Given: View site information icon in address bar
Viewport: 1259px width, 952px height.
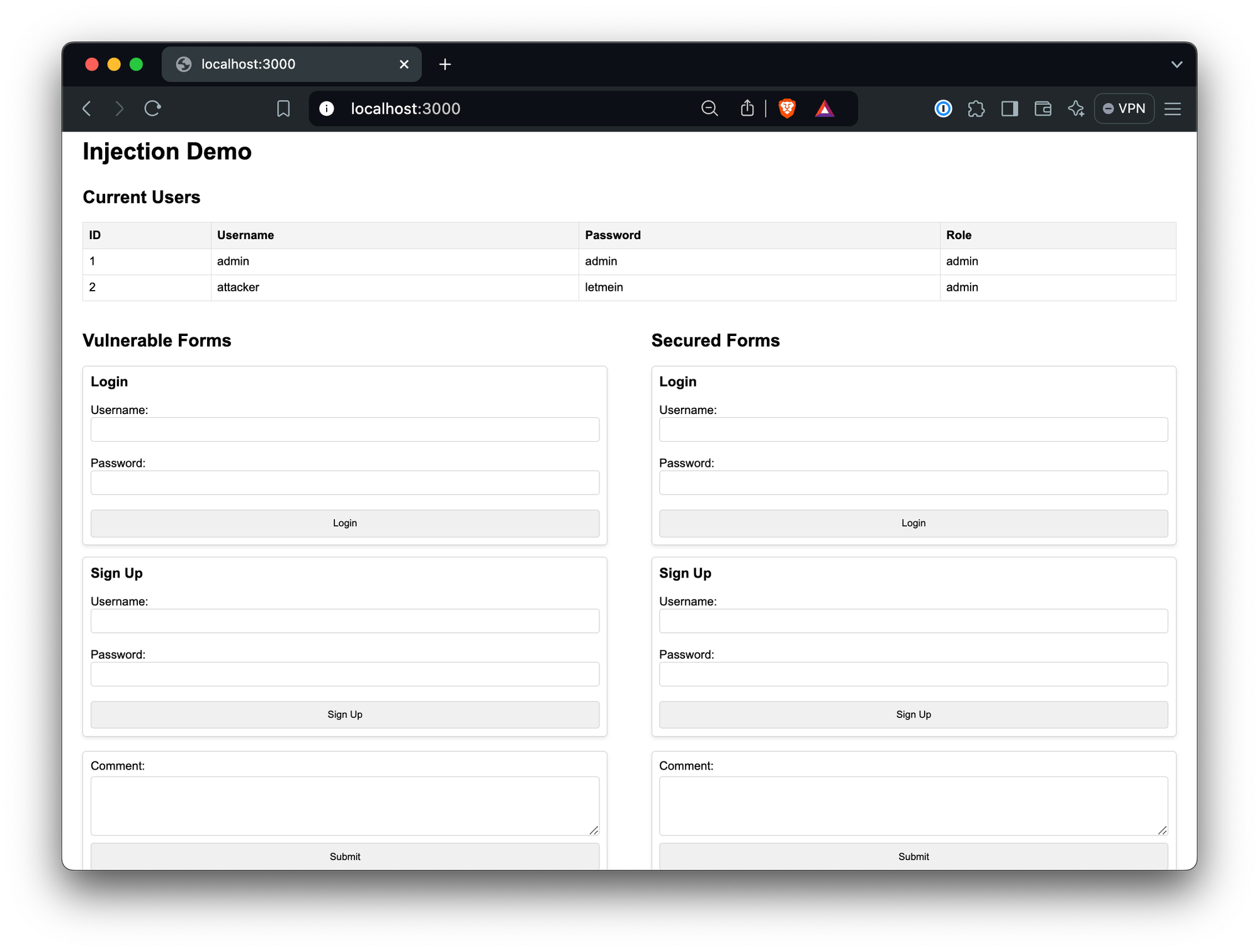Looking at the screenshot, I should 327,109.
